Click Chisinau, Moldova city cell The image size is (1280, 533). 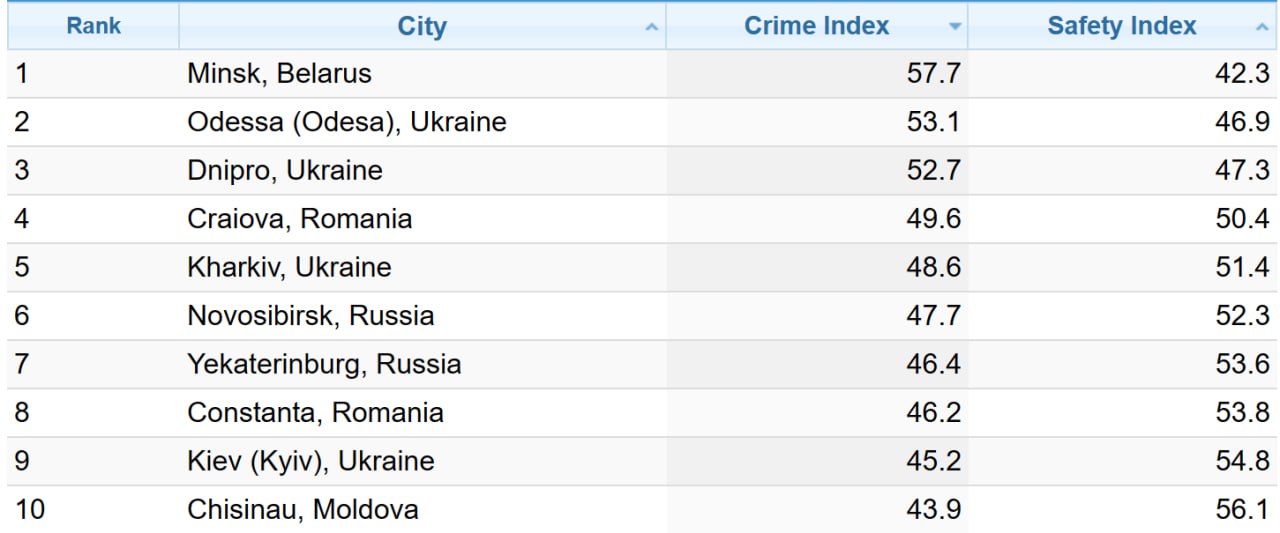302,509
